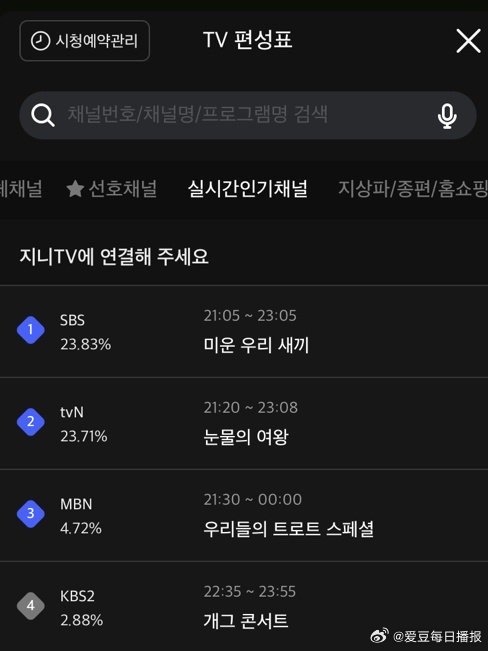Open the KBS2 개그 콘서트 entry

244,606
